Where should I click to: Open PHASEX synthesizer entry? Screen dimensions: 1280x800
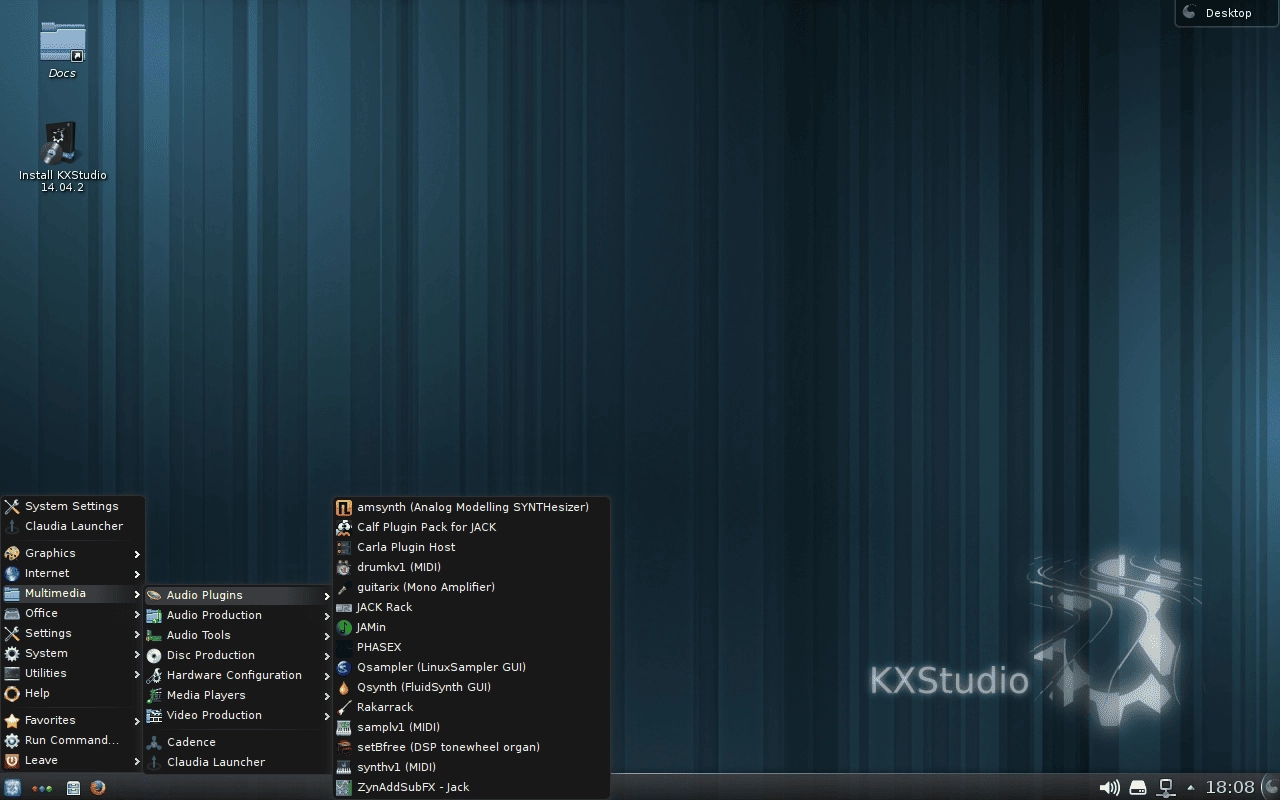coord(471,647)
